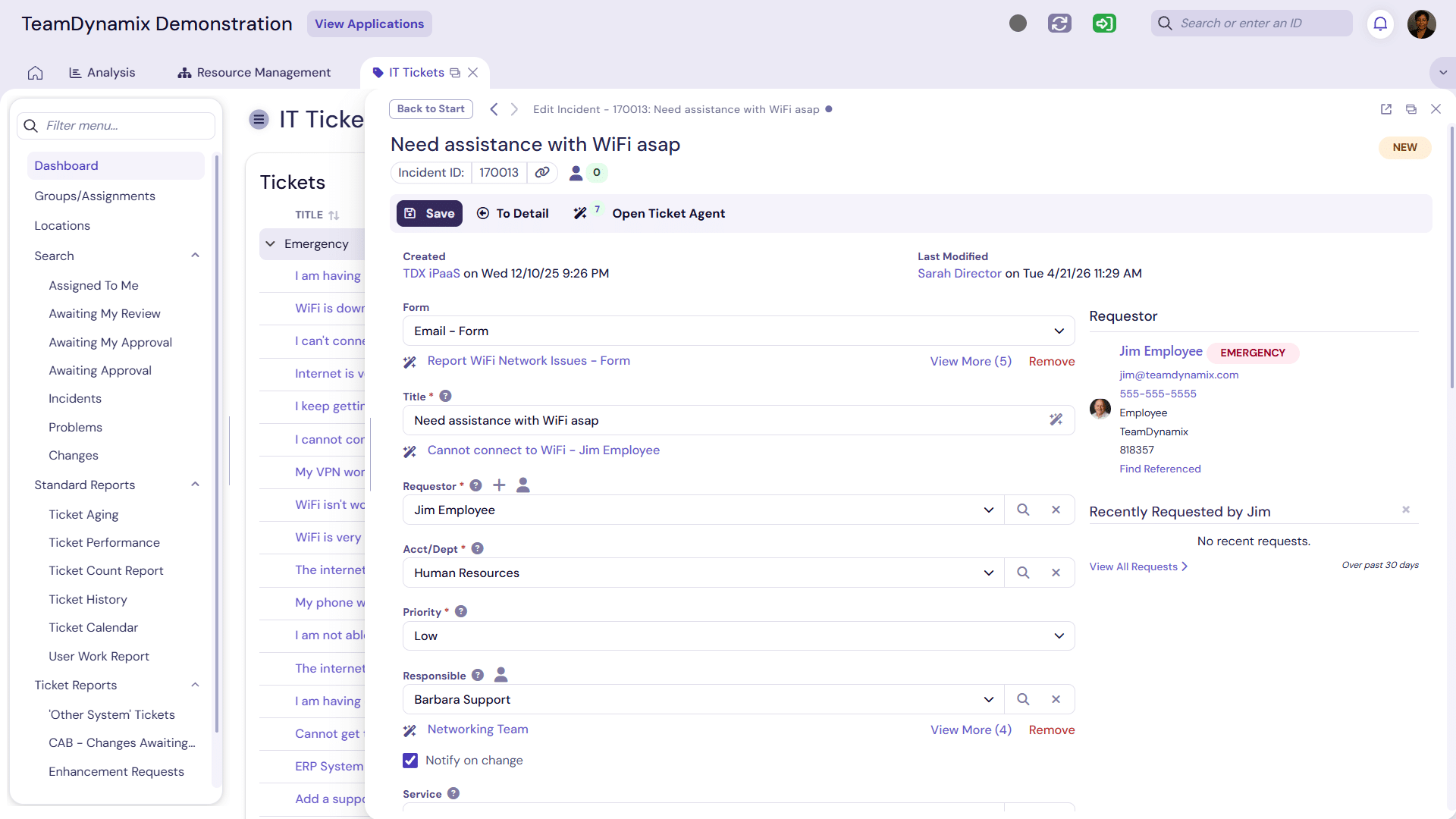The image size is (1456, 819).
Task: Click the magic wand icon in Title field
Action: [x=1056, y=419]
